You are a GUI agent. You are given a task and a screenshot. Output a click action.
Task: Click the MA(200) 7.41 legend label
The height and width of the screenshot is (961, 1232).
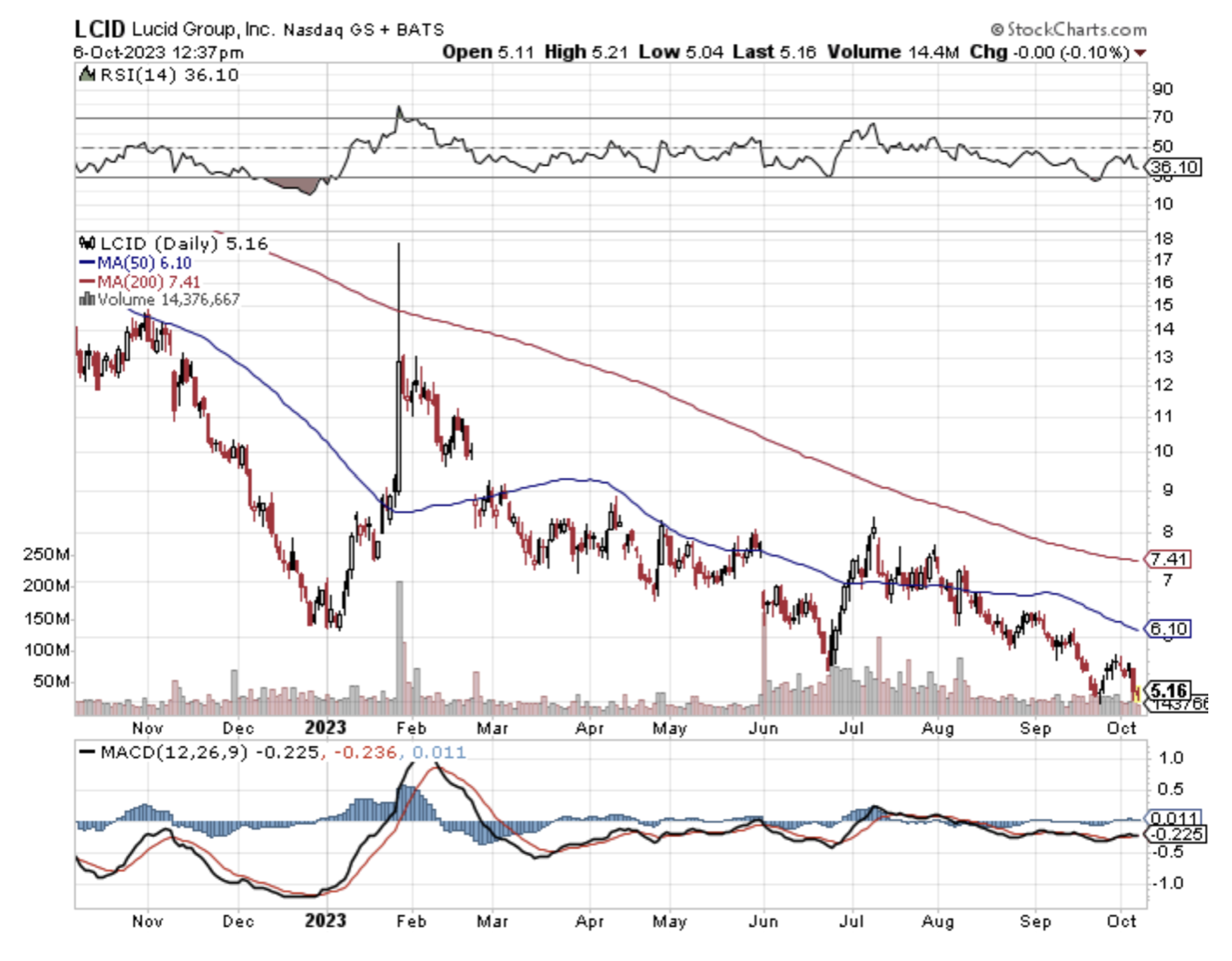point(148,282)
